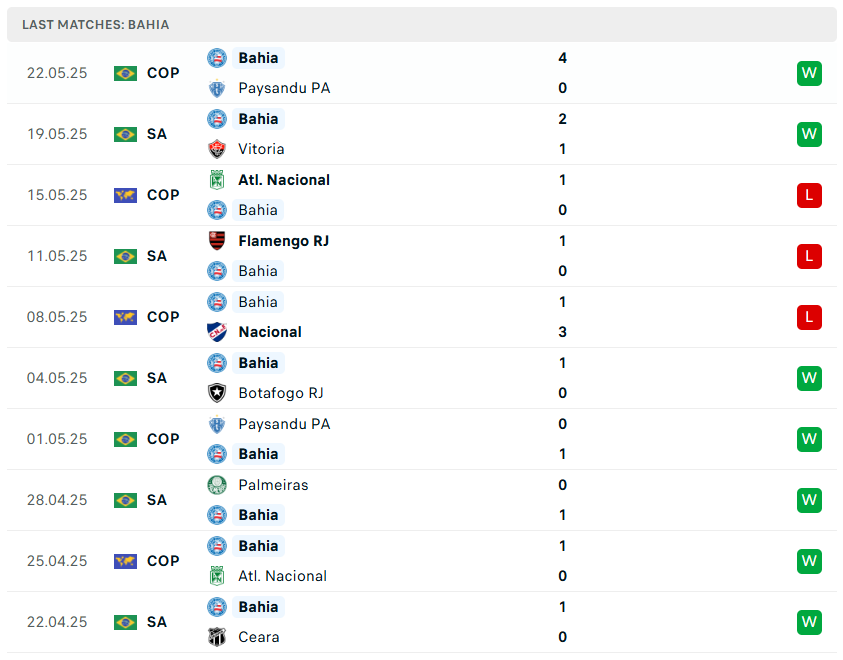Click the SA league label on 28.04.25 row
The image size is (843, 660).
pyautogui.click(x=157, y=500)
